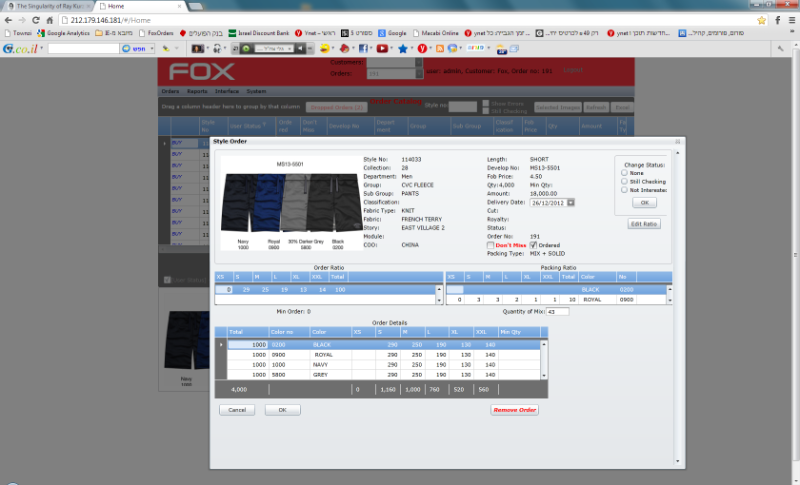The width and height of the screenshot is (800, 485).
Task: Click the toolbar search text field
Action: [x=83, y=48]
